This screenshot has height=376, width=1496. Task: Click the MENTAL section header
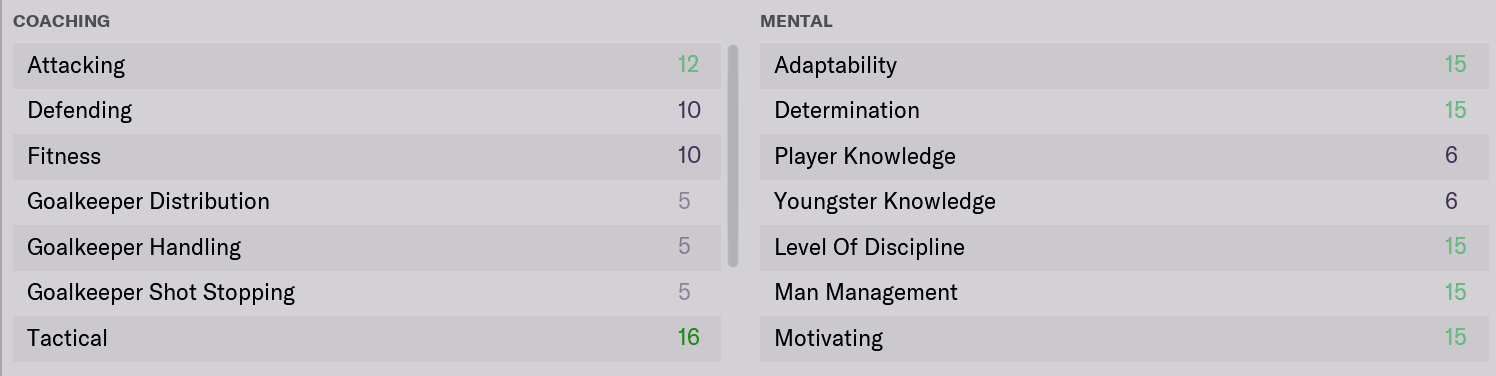tap(796, 21)
